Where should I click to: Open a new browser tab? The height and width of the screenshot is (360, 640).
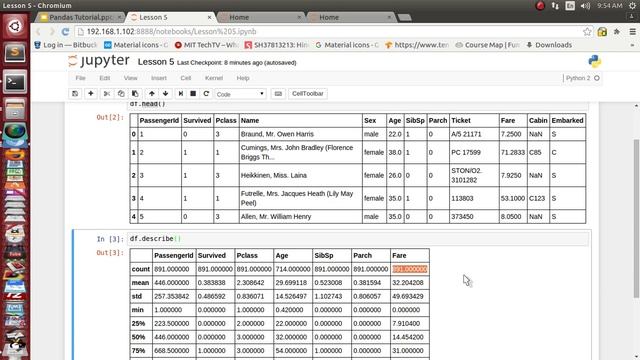click(404, 17)
